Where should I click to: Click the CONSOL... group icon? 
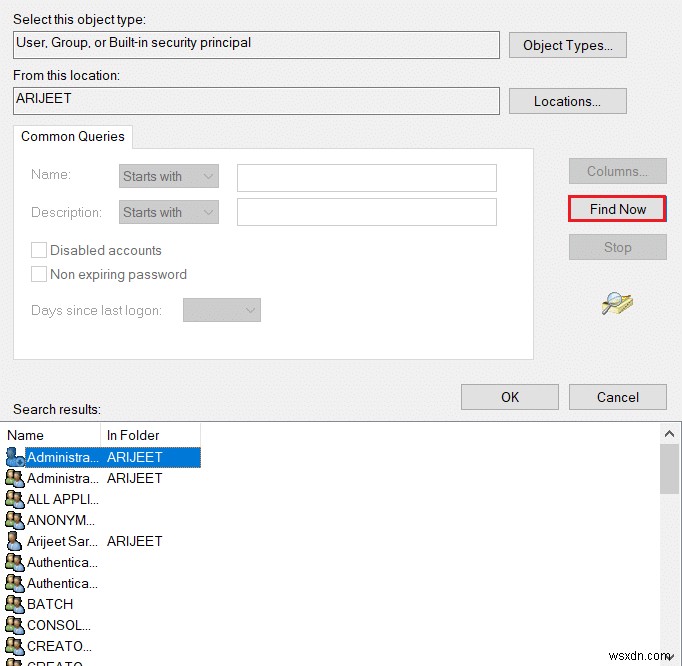(15, 625)
